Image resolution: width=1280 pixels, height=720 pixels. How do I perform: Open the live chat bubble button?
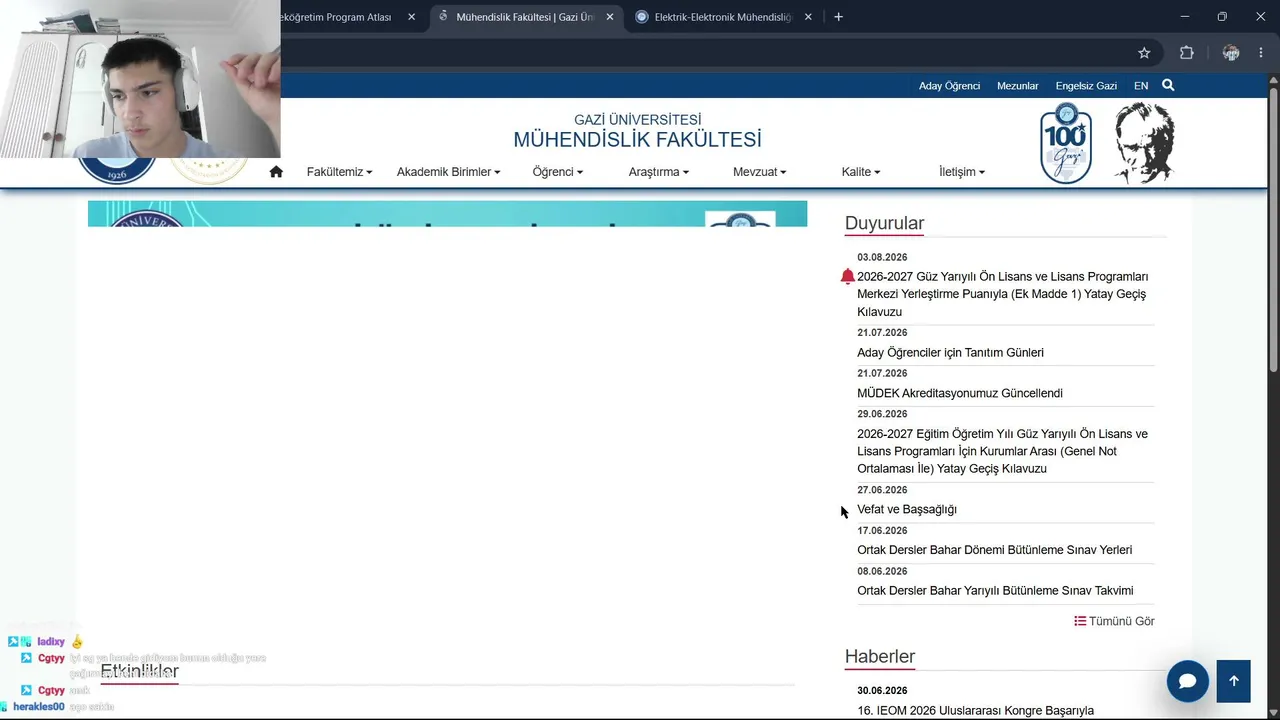1188,681
